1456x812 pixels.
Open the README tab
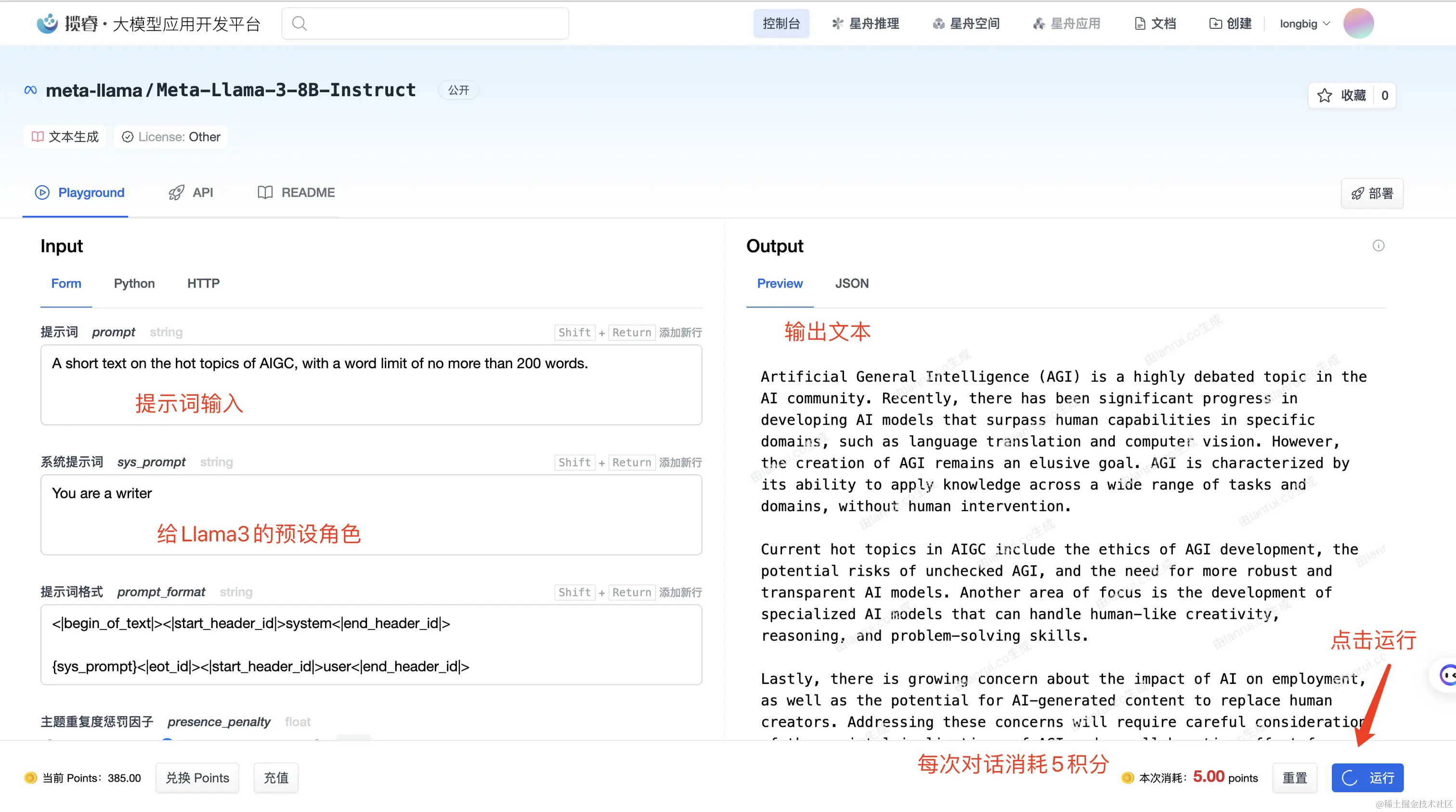click(x=296, y=193)
